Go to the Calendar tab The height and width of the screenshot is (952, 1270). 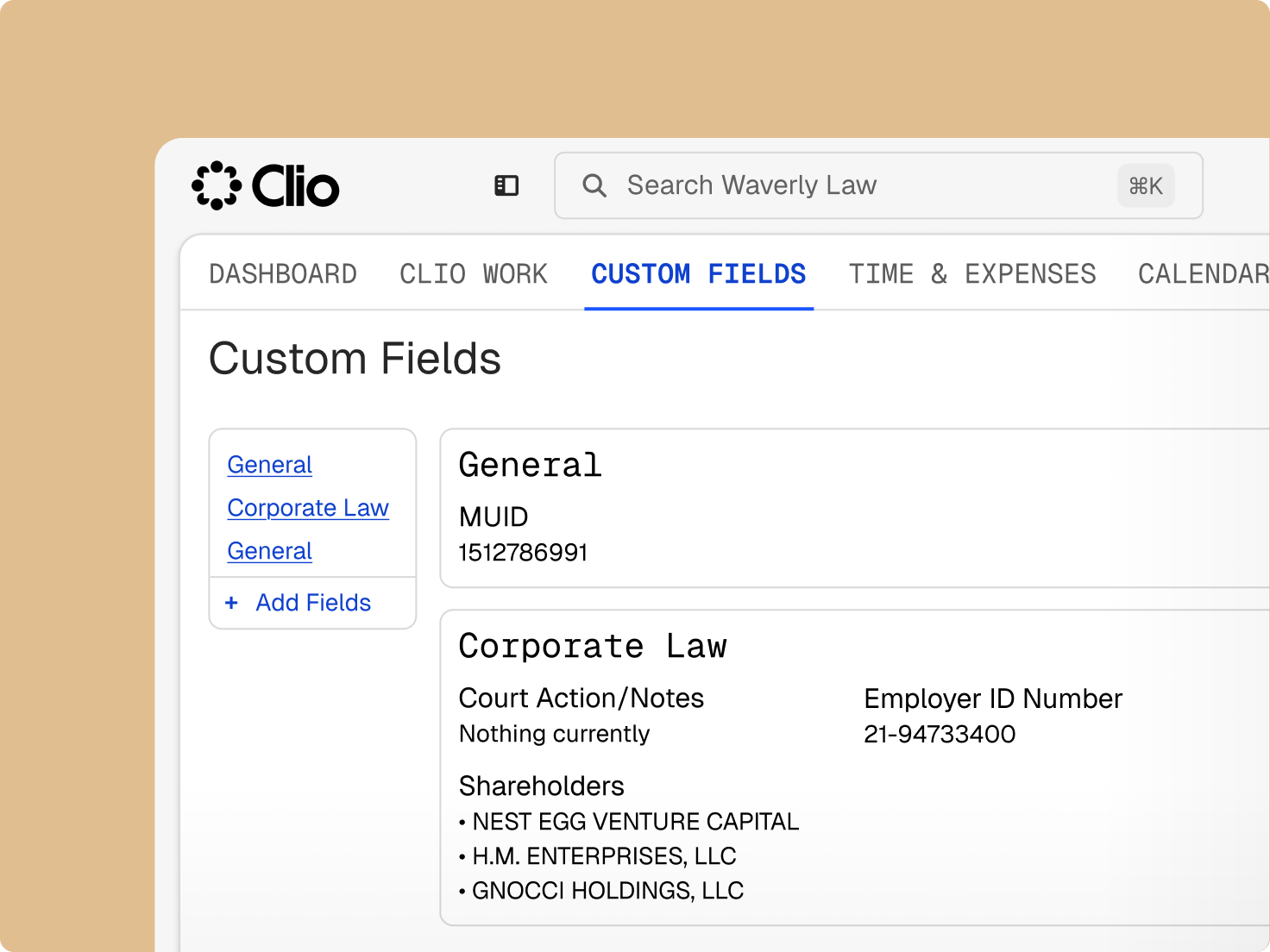(x=1204, y=274)
